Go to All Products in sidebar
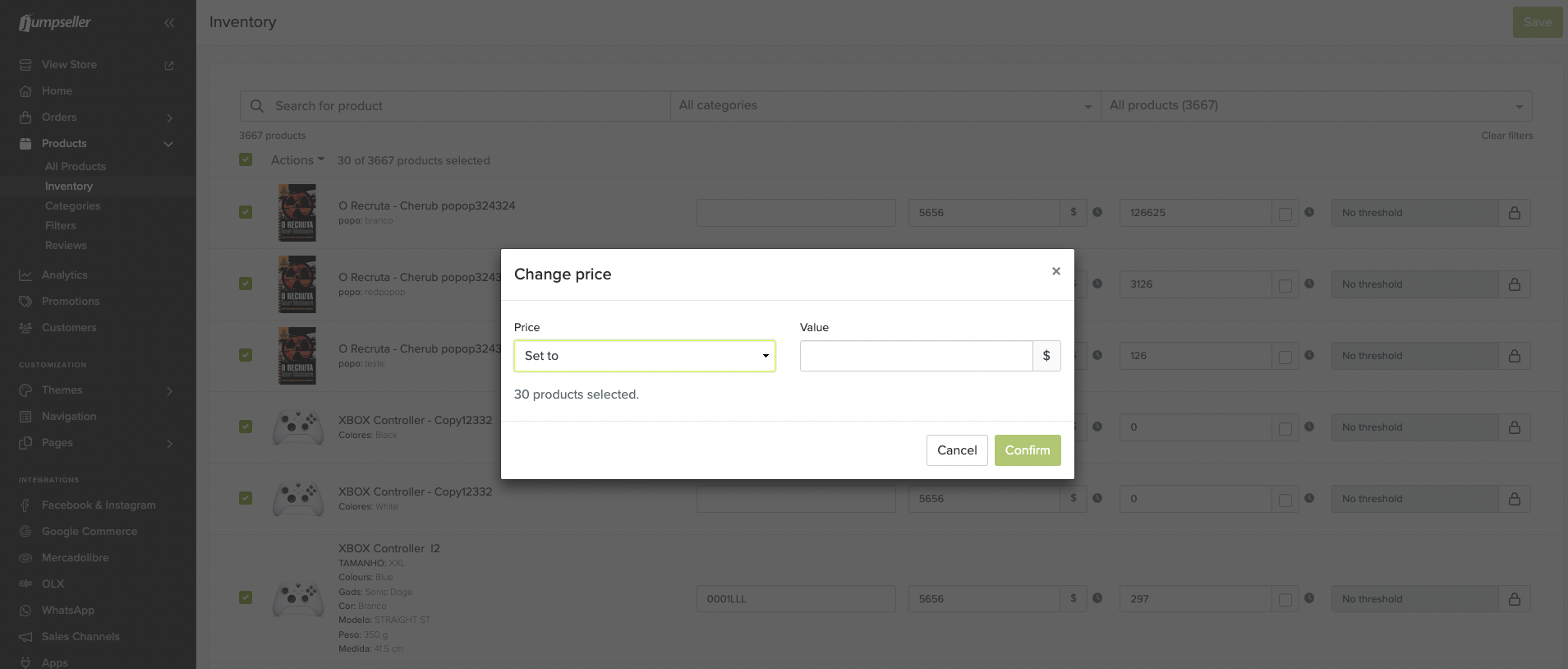Image resolution: width=1568 pixels, height=669 pixels. click(75, 167)
